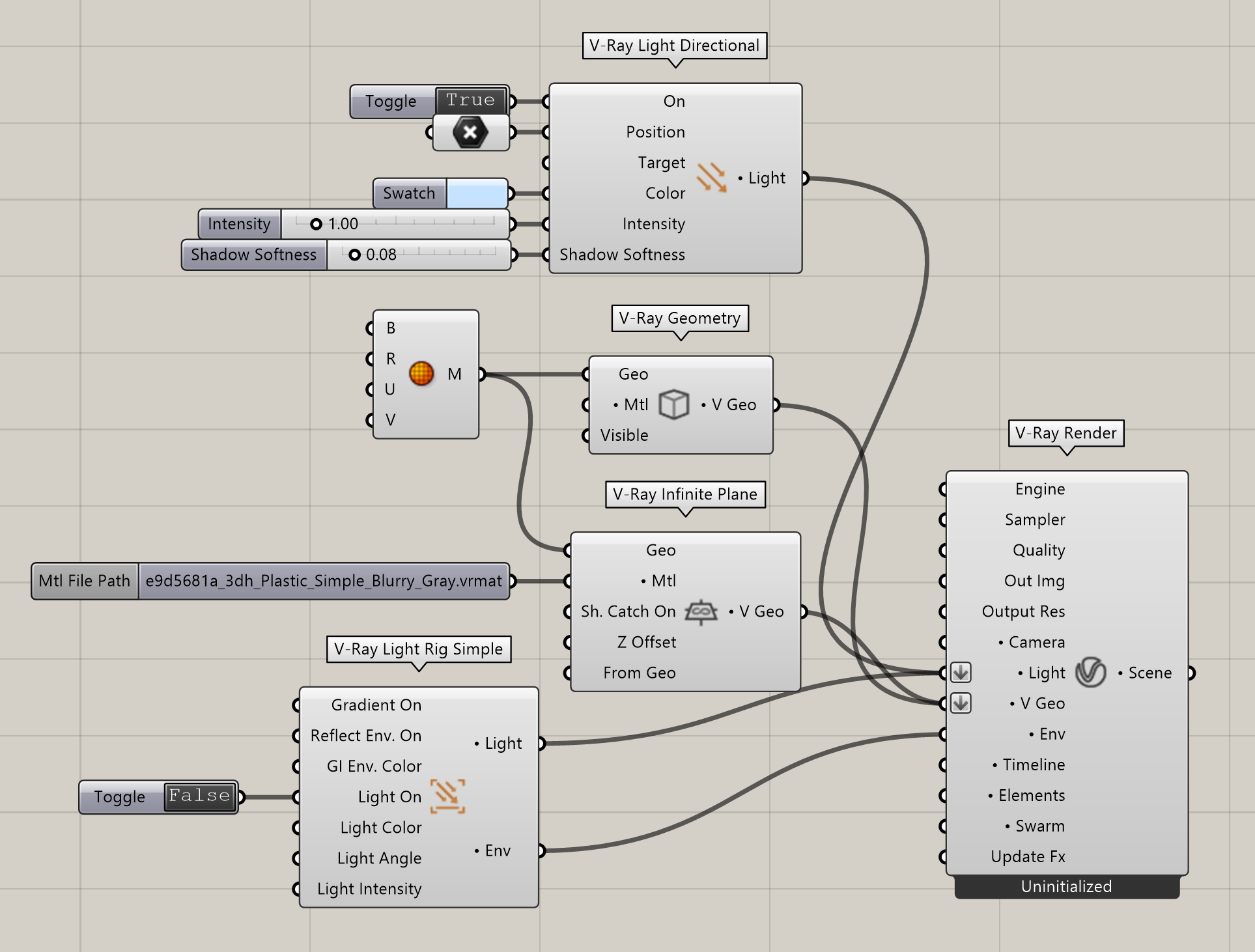Click the Mtl File Path name label

tap(85, 581)
